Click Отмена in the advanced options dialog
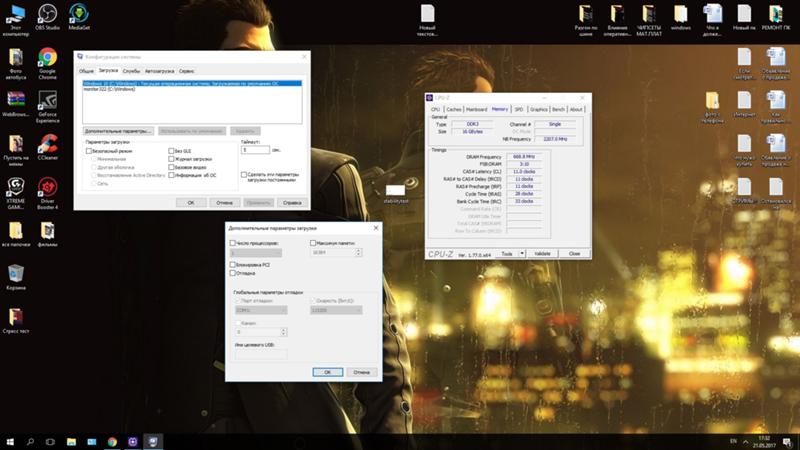Viewport: 800px width, 450px height. point(362,372)
